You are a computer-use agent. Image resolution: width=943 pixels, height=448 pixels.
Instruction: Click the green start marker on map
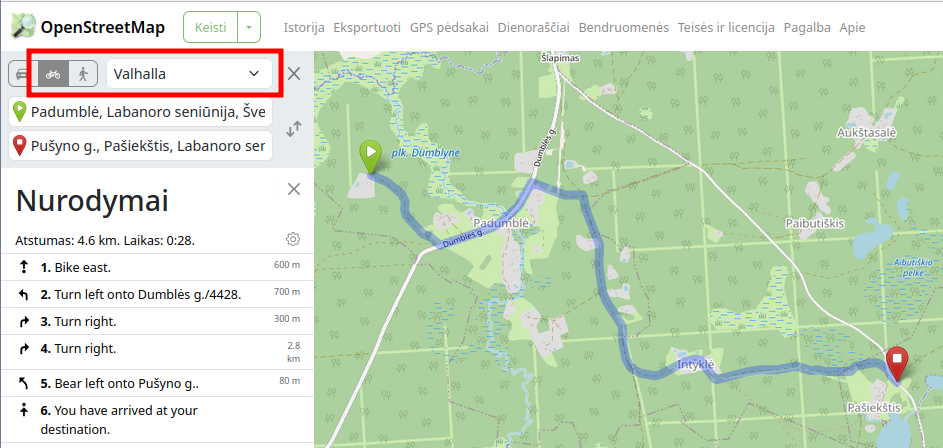tap(370, 156)
